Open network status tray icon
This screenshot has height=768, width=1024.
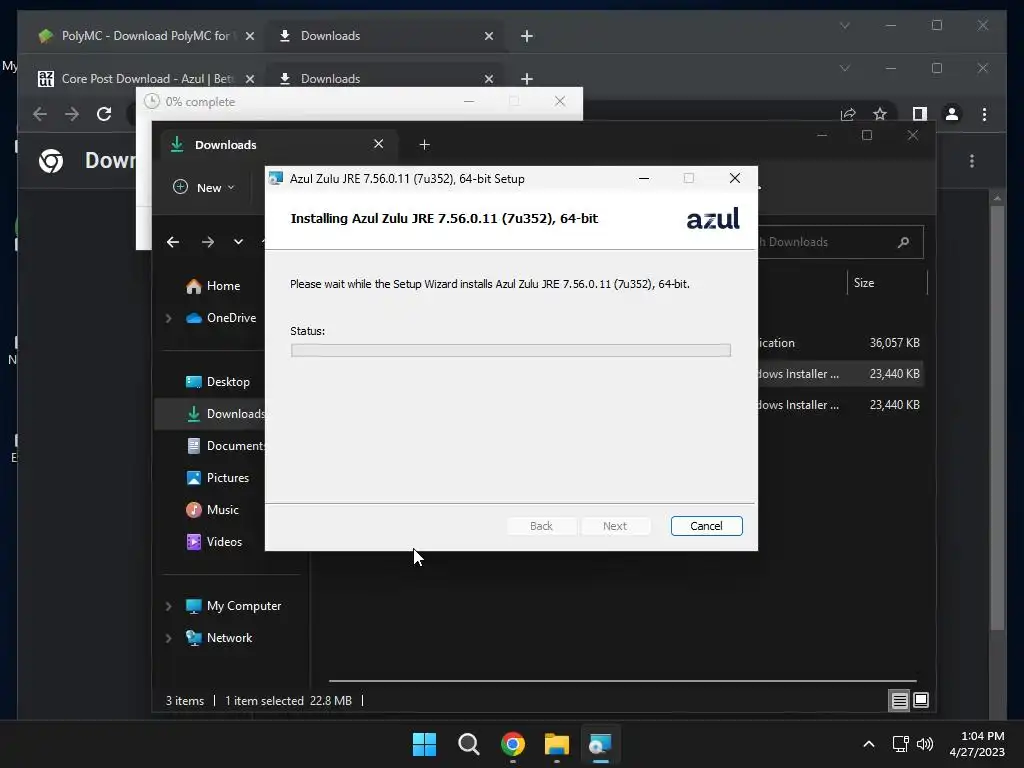point(900,744)
